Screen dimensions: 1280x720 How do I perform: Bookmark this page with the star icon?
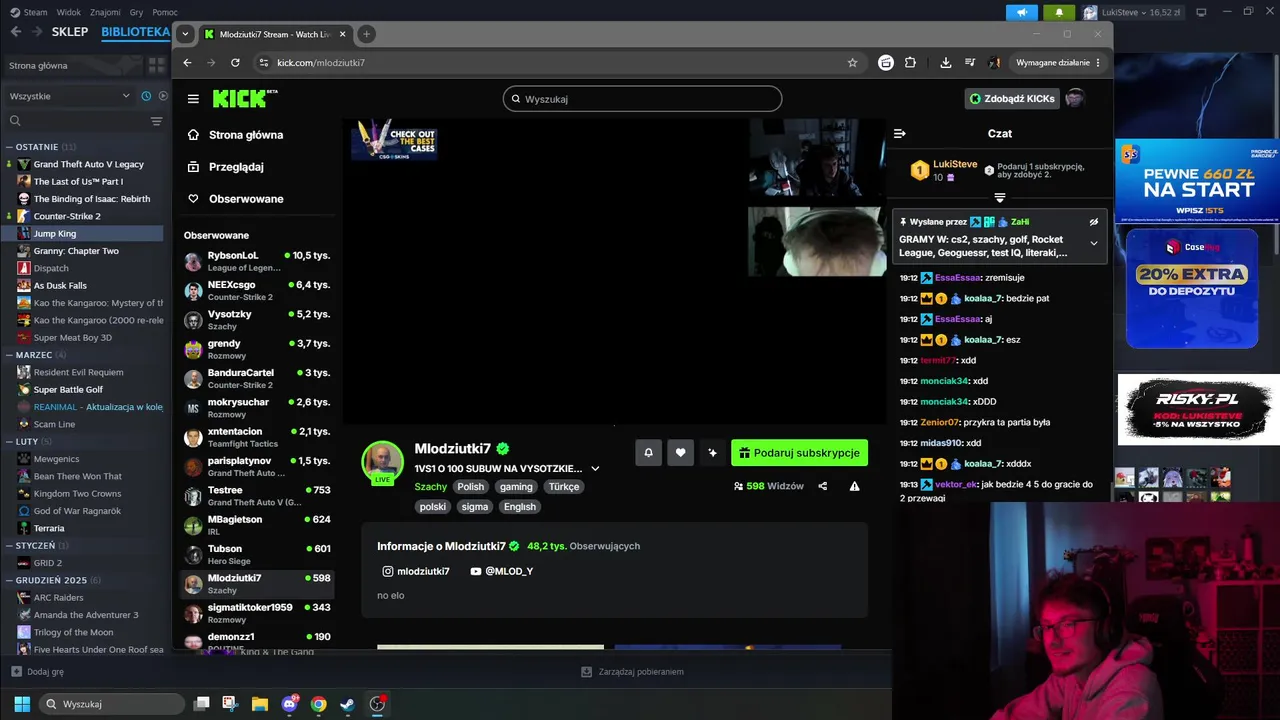click(x=852, y=62)
